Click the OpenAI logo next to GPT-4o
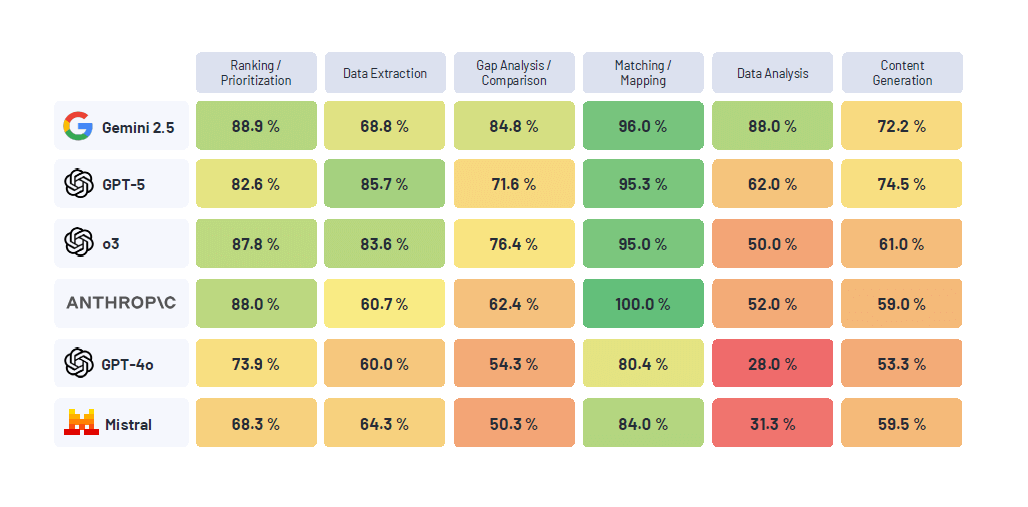 (78, 363)
